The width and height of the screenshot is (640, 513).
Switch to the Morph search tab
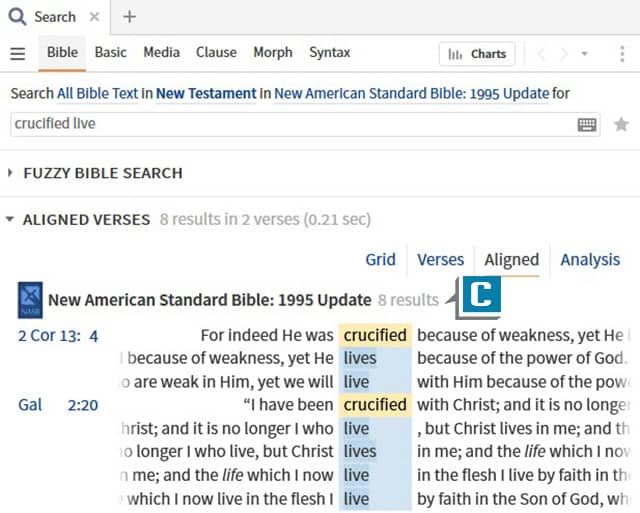(x=272, y=53)
